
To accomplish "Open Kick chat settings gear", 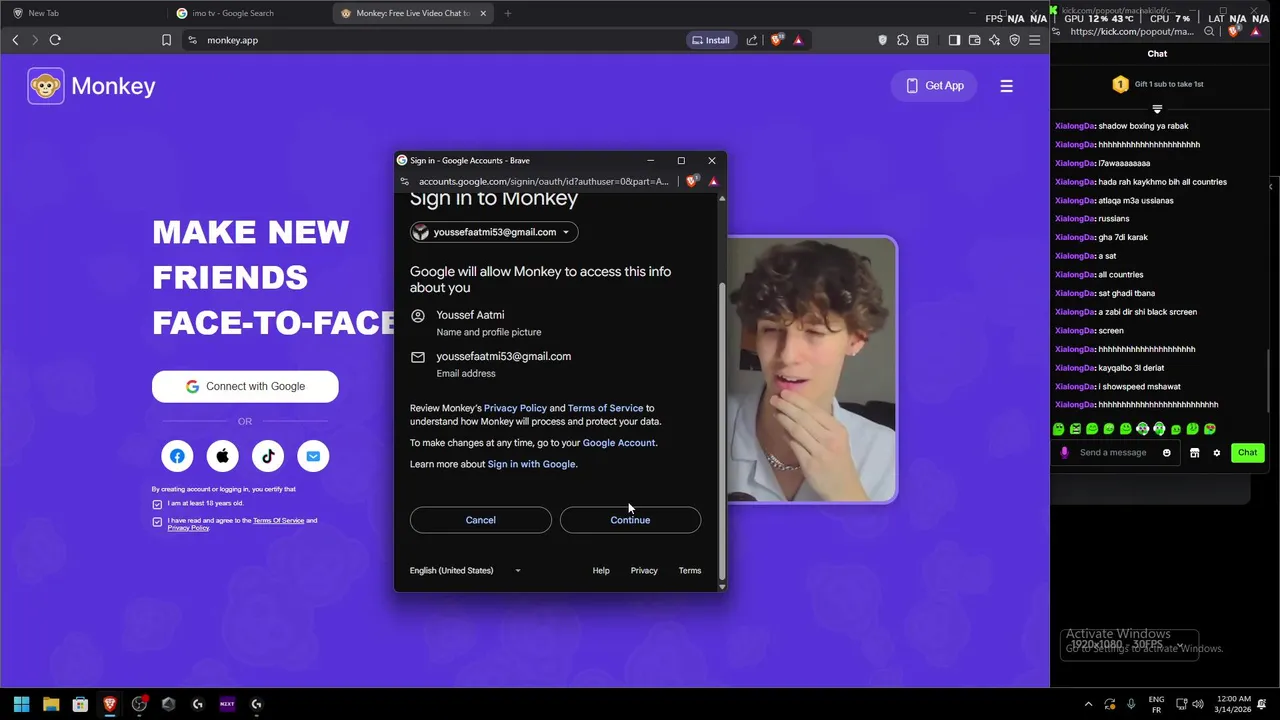I will point(1217,453).
